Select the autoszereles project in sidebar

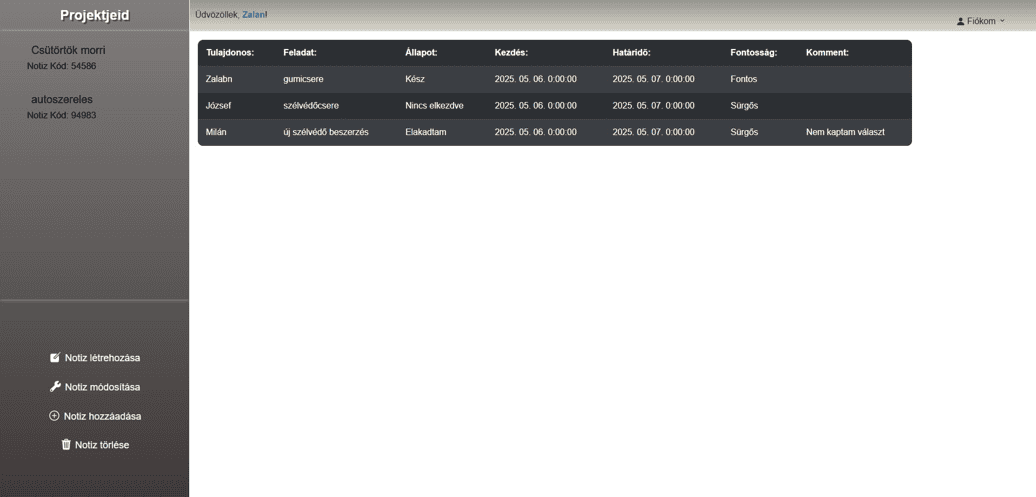click(x=62, y=99)
